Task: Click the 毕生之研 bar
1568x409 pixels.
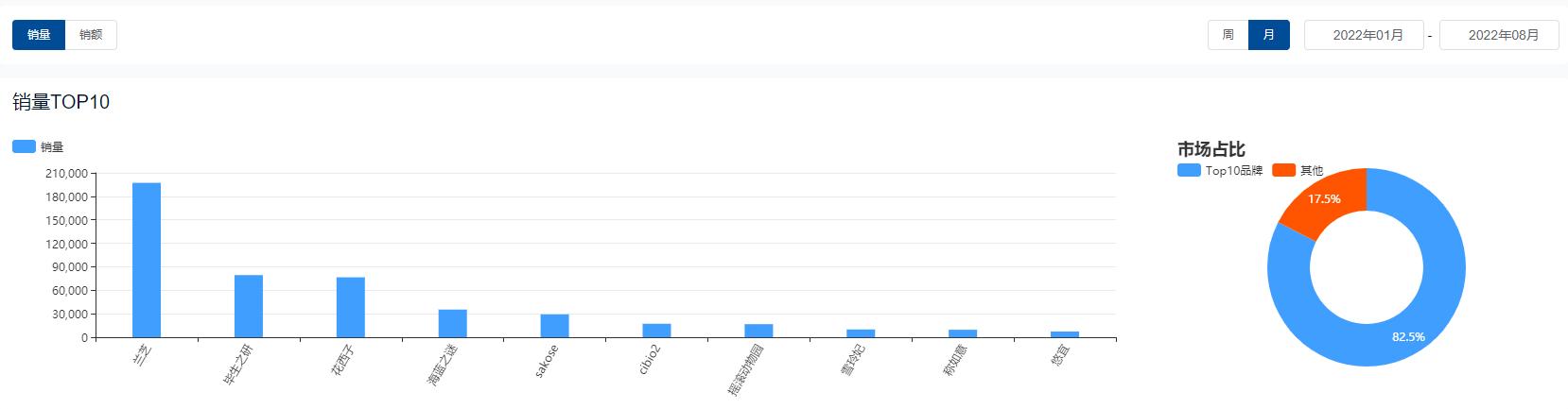Action: click(249, 306)
